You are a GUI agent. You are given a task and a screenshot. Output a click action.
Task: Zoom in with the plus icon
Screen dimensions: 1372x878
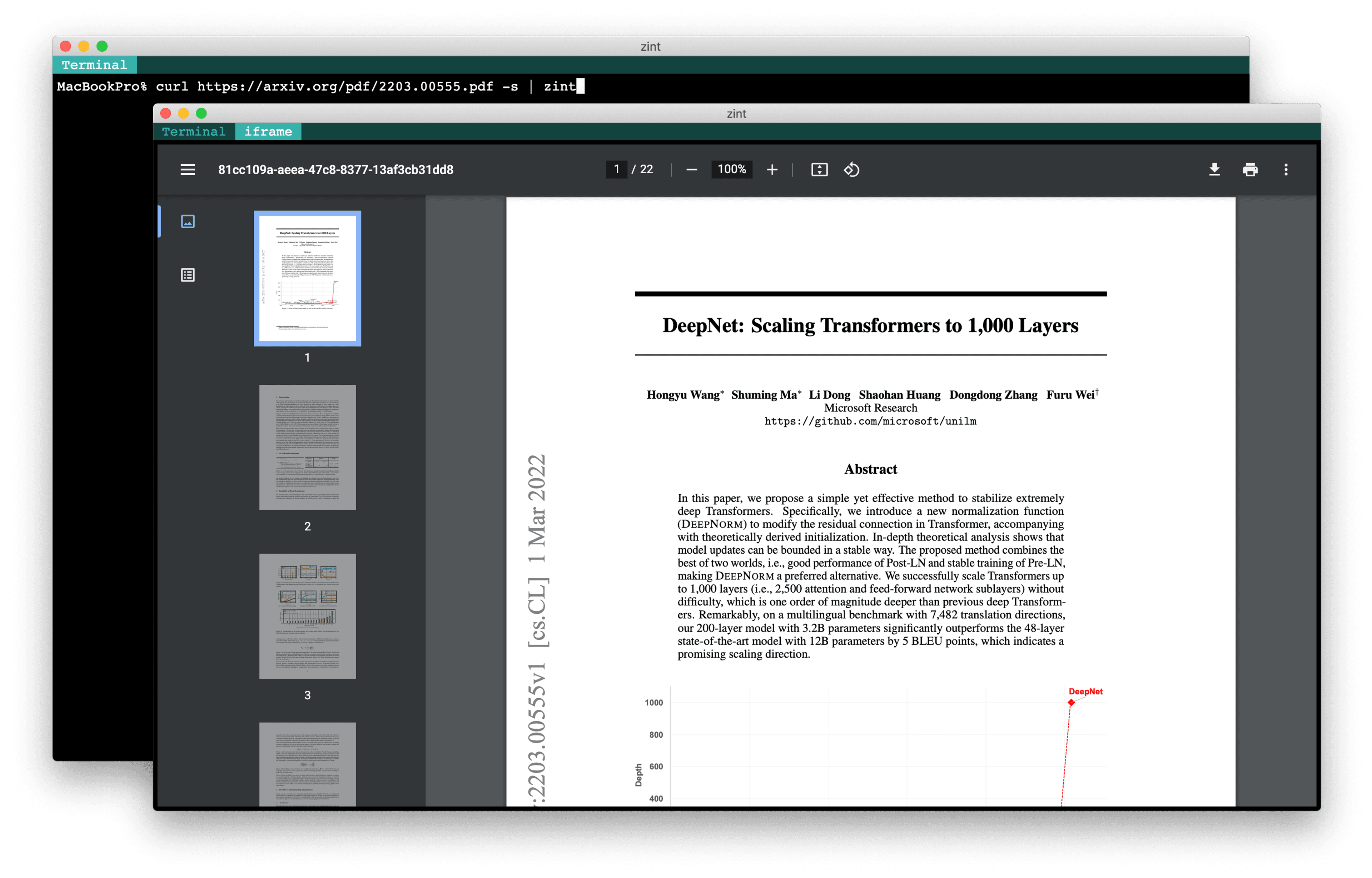[771, 170]
